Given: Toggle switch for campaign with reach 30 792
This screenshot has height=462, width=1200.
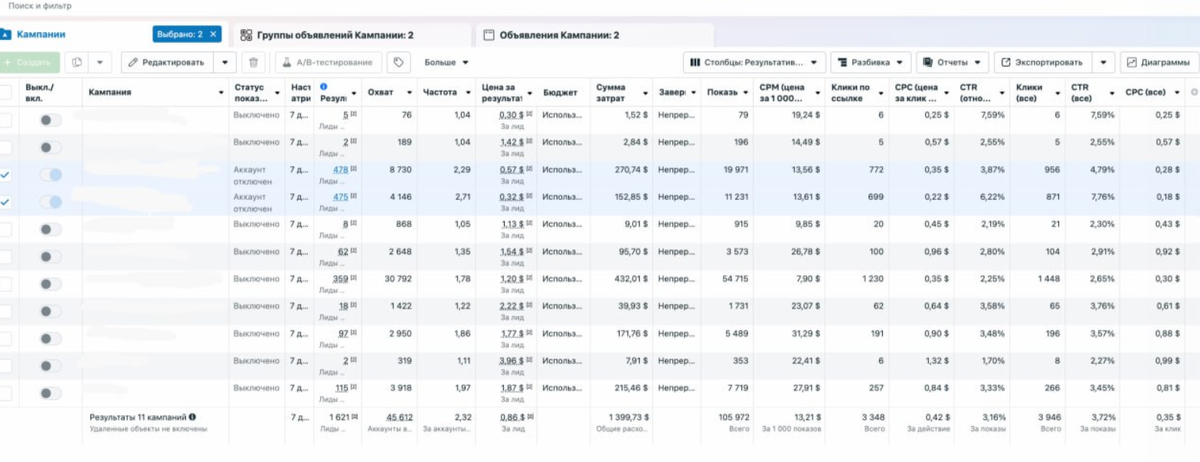Looking at the screenshot, I should [50, 283].
